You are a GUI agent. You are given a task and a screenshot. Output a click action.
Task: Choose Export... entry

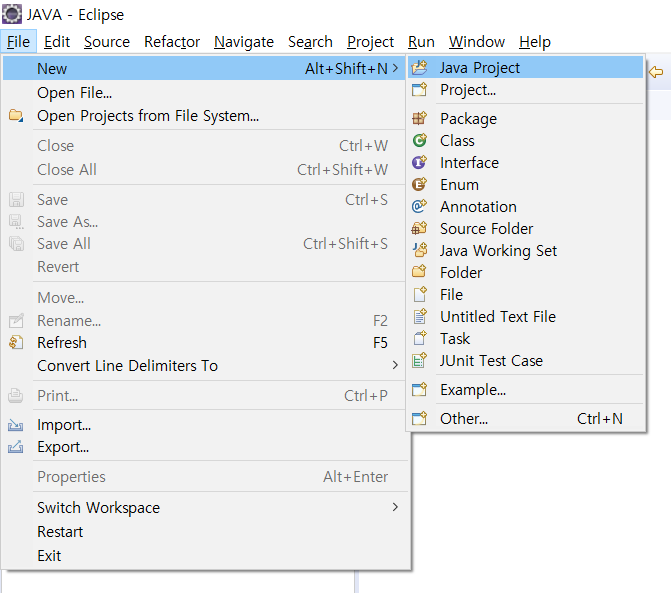tap(203, 447)
